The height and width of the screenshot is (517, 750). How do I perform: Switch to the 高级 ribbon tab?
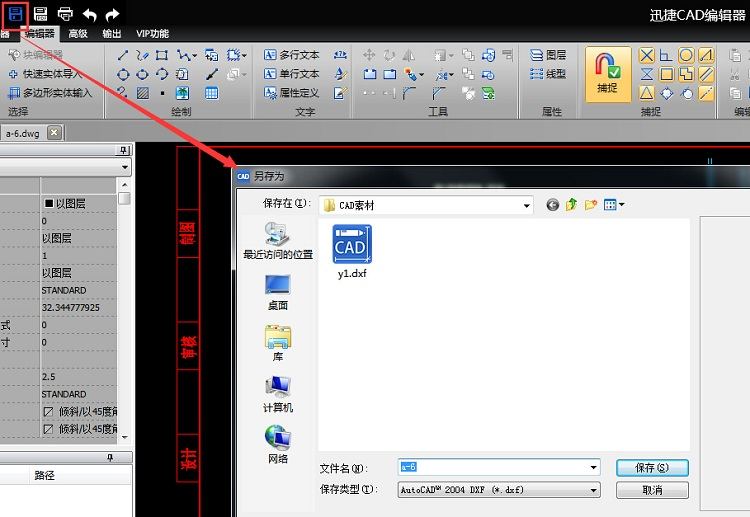pos(78,33)
